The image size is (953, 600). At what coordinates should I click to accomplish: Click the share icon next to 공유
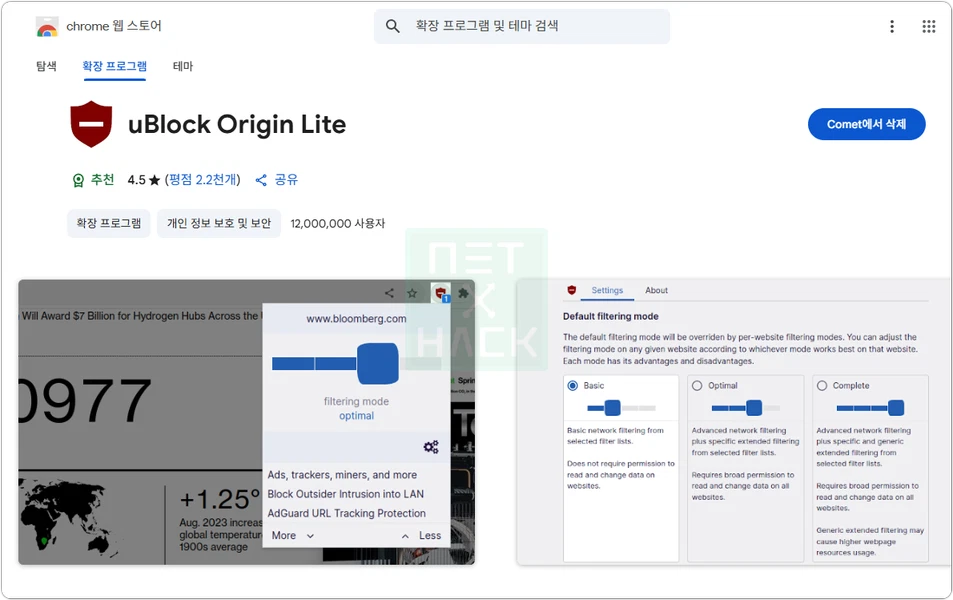[261, 180]
